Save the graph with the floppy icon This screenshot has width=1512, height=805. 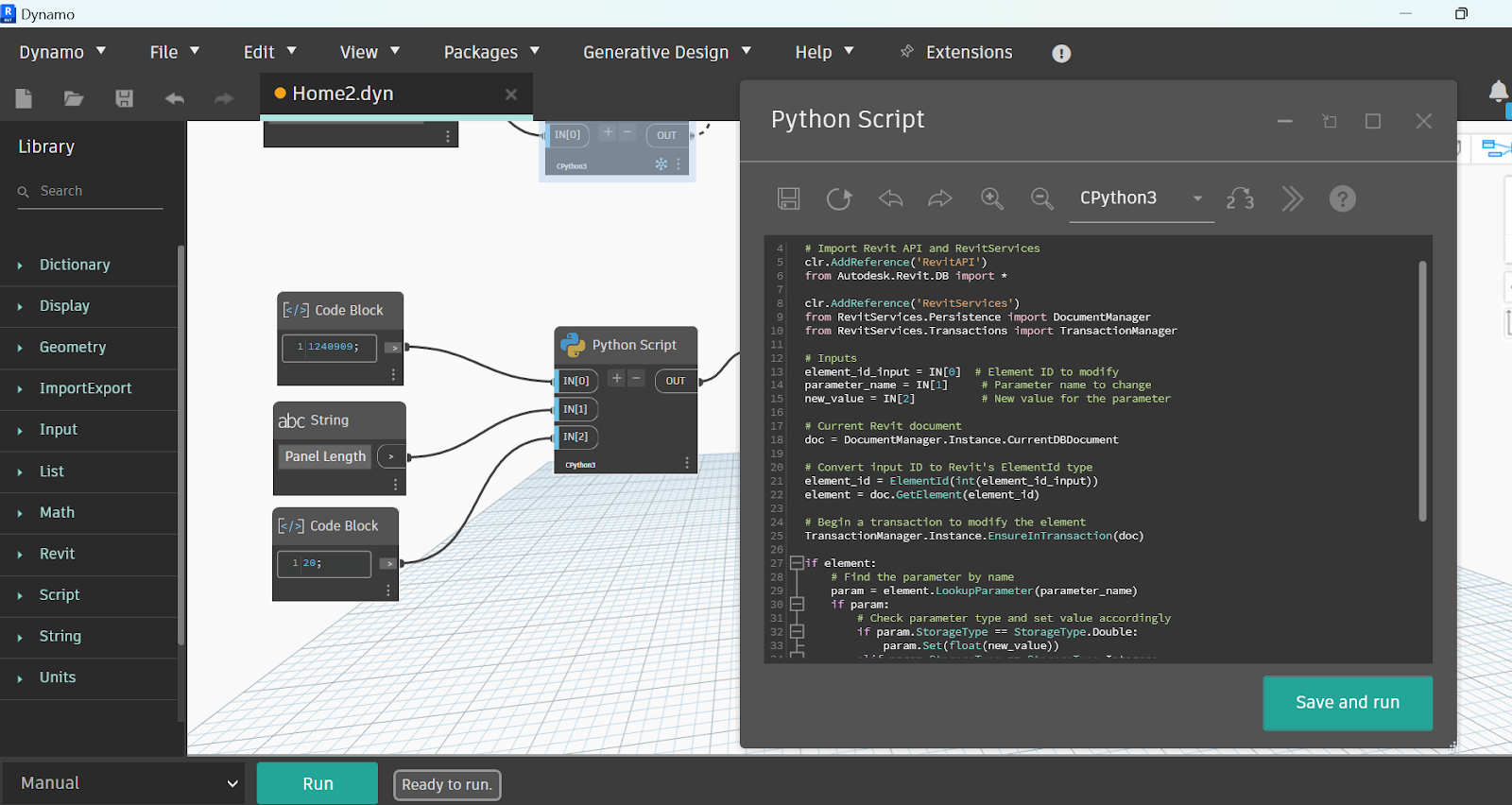click(124, 98)
